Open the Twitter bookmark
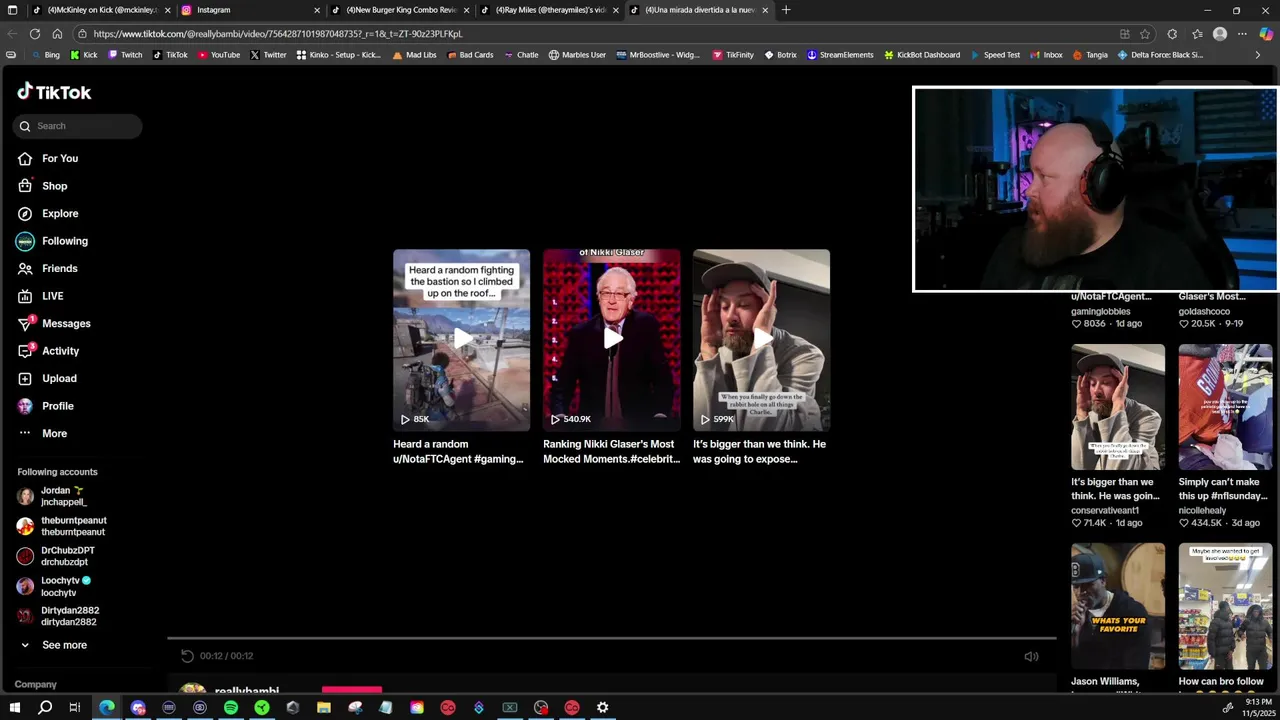This screenshot has height=720, width=1280. click(268, 55)
